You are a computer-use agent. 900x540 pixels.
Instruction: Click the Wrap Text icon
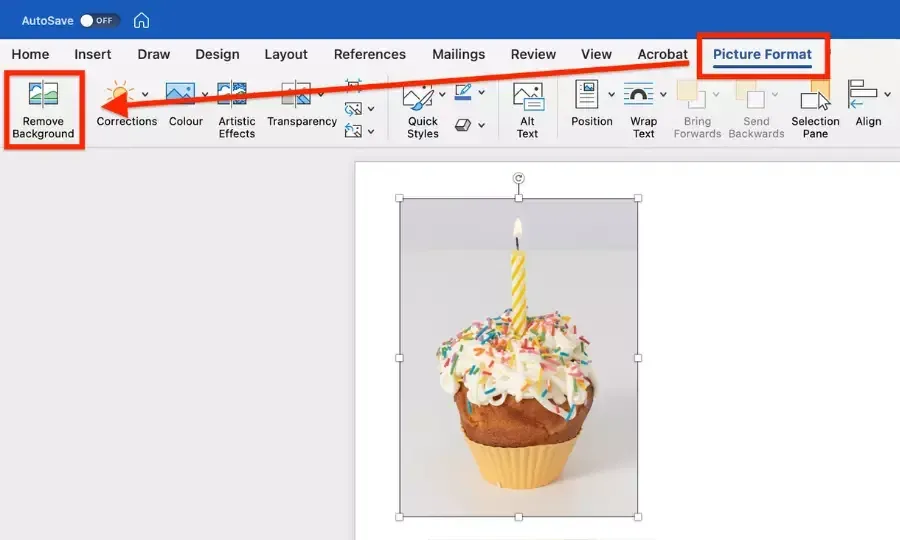(x=639, y=96)
